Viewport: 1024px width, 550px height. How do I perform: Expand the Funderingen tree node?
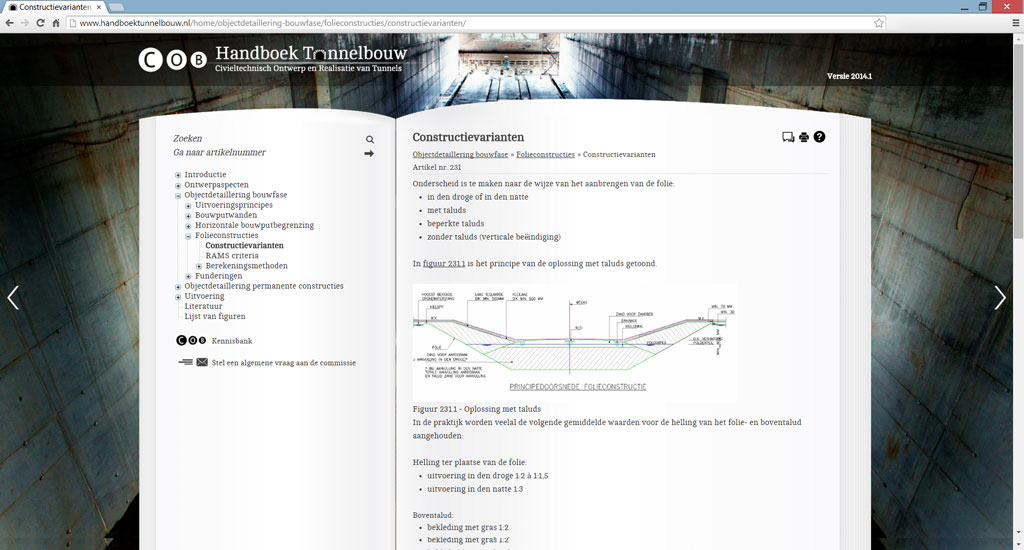tap(188, 277)
